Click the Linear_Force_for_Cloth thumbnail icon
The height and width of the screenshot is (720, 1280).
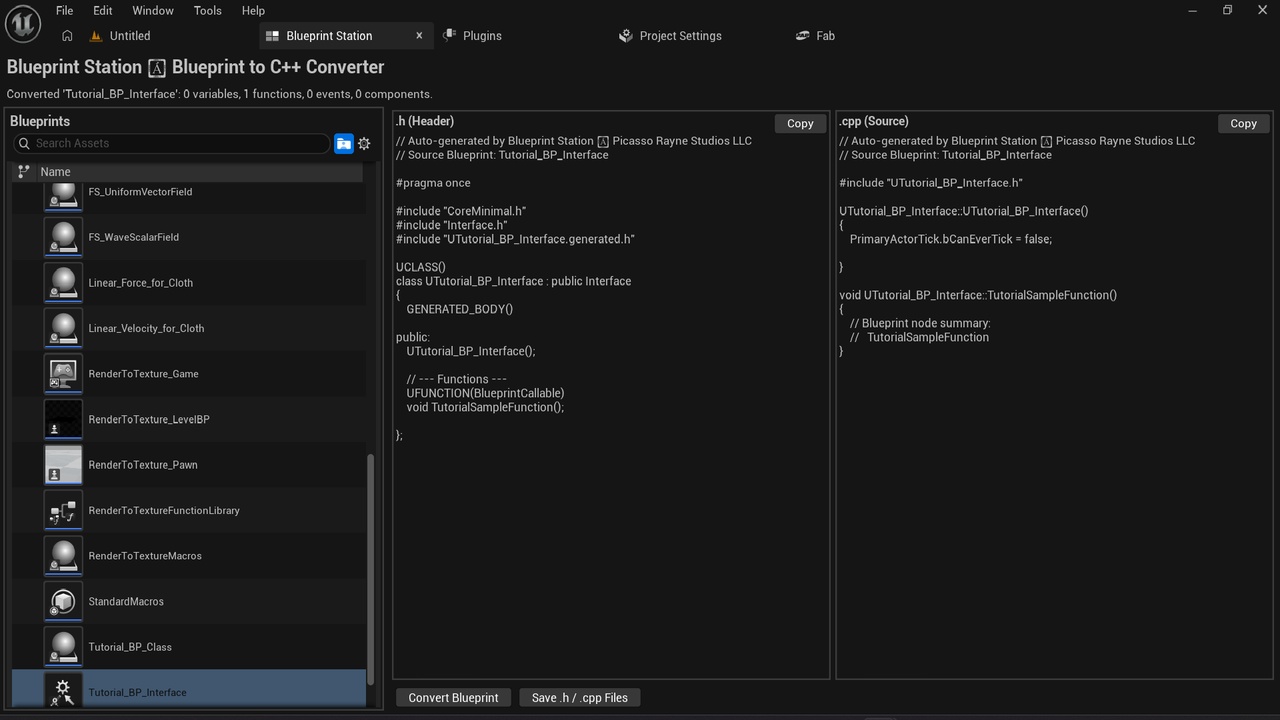point(64,283)
